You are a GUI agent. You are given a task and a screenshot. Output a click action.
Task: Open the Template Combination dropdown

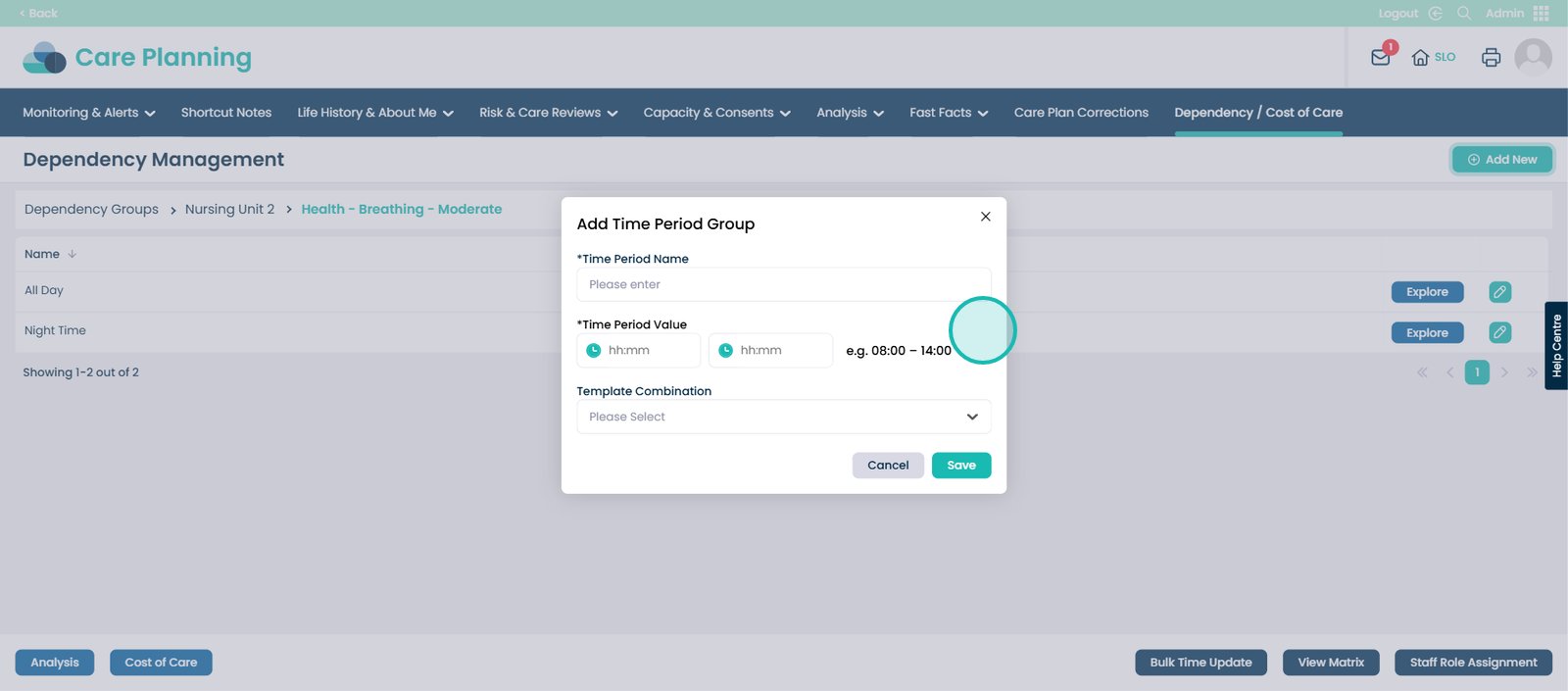pos(783,417)
